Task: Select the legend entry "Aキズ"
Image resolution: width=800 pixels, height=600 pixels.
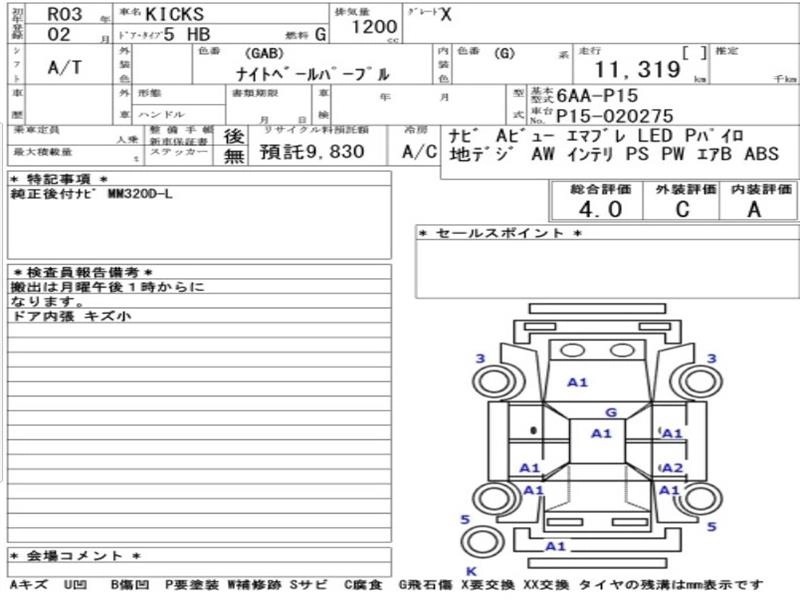Action: [x=29, y=585]
